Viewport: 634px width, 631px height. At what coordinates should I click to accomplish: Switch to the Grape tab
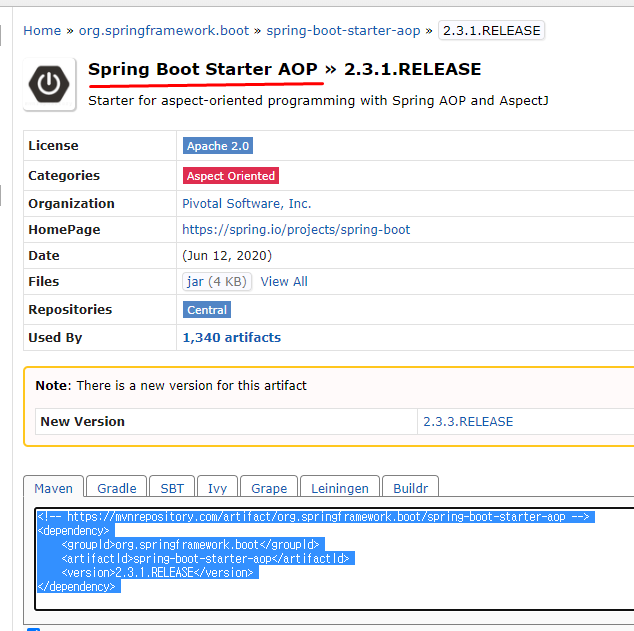pos(269,488)
